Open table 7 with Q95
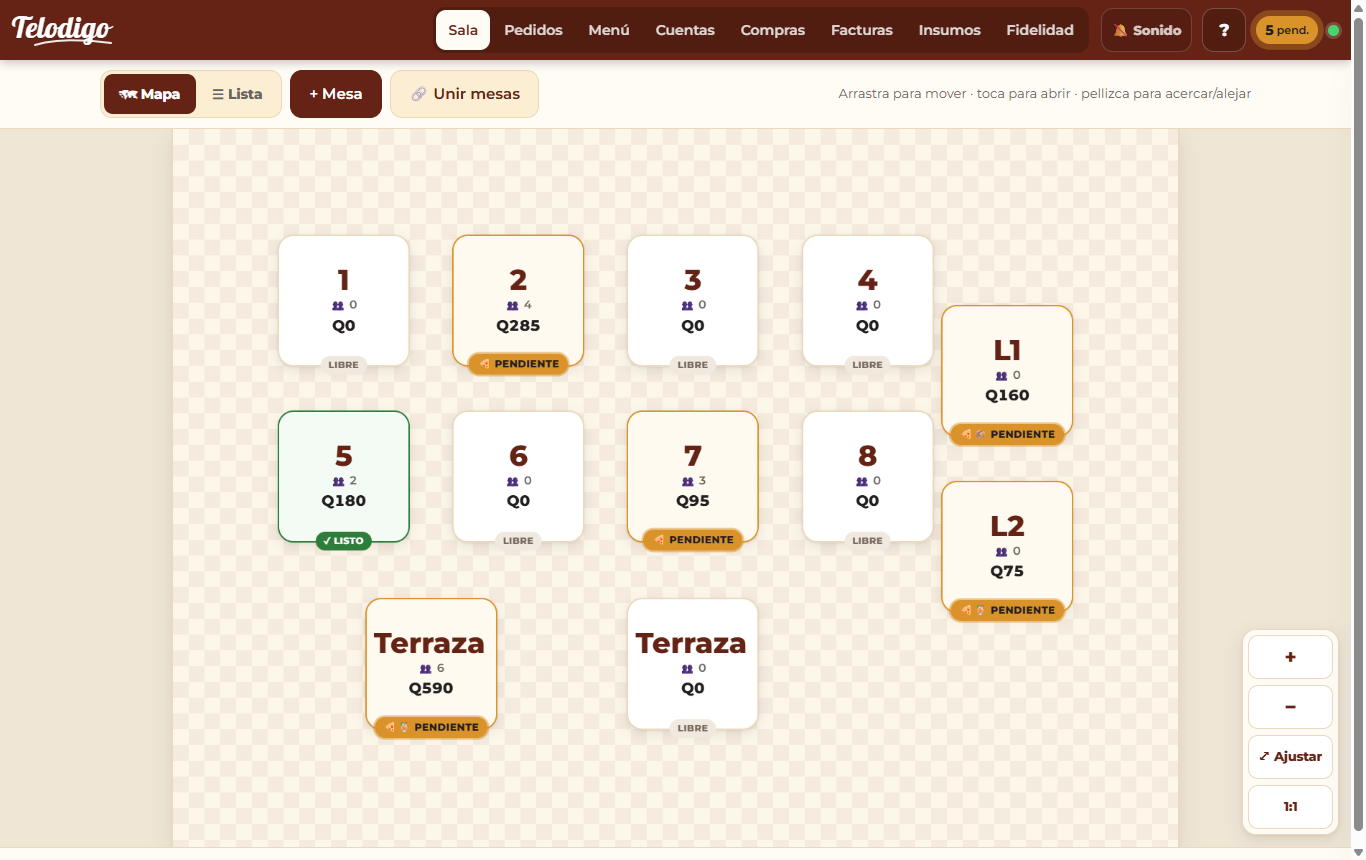The width and height of the screenshot is (1366, 860). [x=693, y=476]
